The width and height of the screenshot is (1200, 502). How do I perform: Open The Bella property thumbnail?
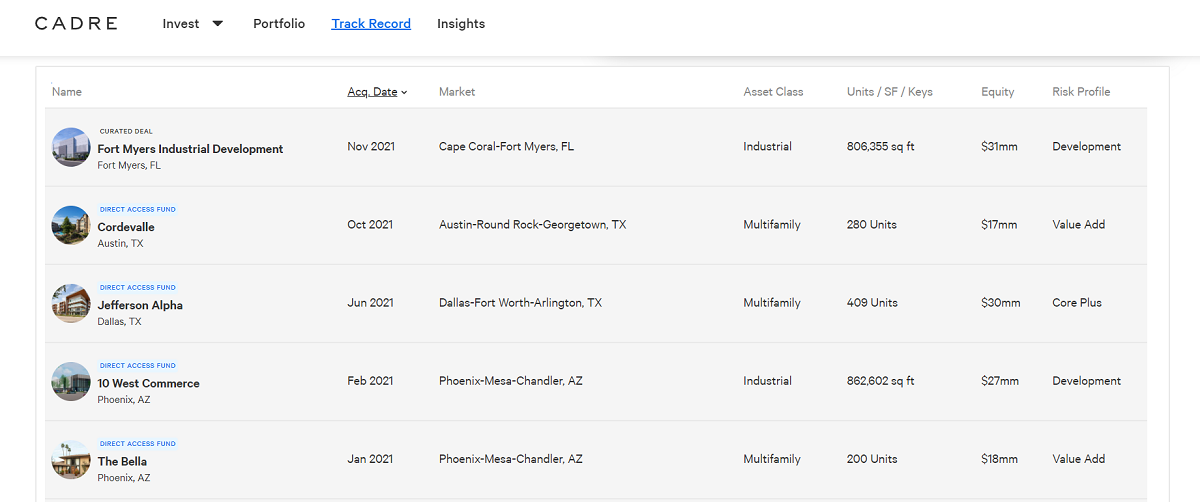tap(71, 459)
